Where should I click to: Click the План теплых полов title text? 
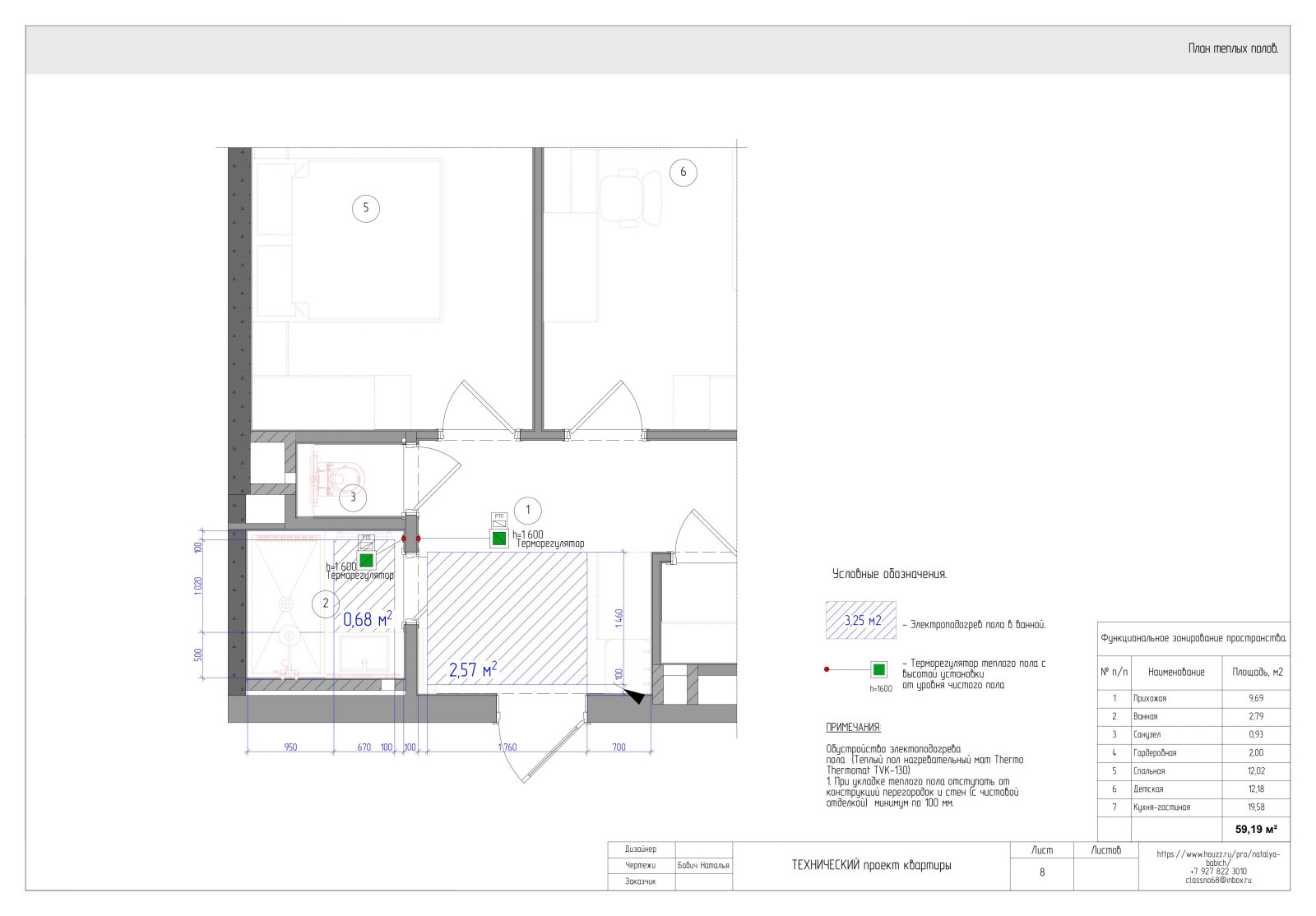click(x=1233, y=49)
